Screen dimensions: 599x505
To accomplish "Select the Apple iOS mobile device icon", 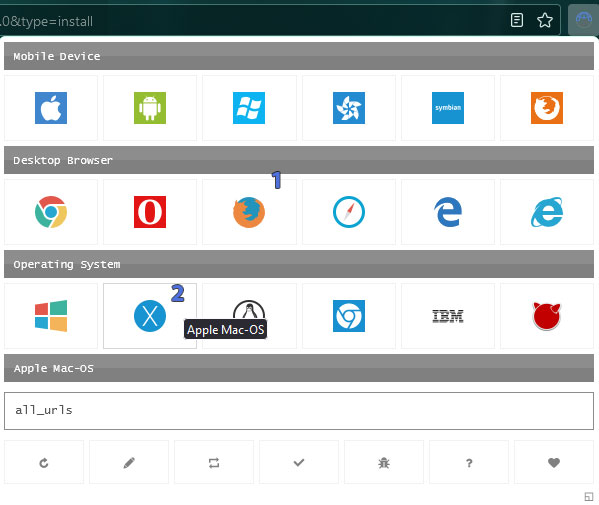I will 51,108.
